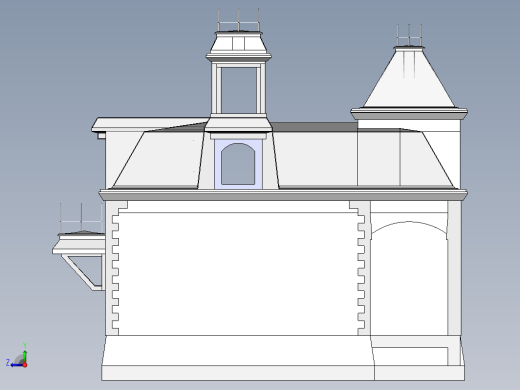Click the blue Z axis of the orientation triad
The image size is (520, 390).
tap(14, 365)
